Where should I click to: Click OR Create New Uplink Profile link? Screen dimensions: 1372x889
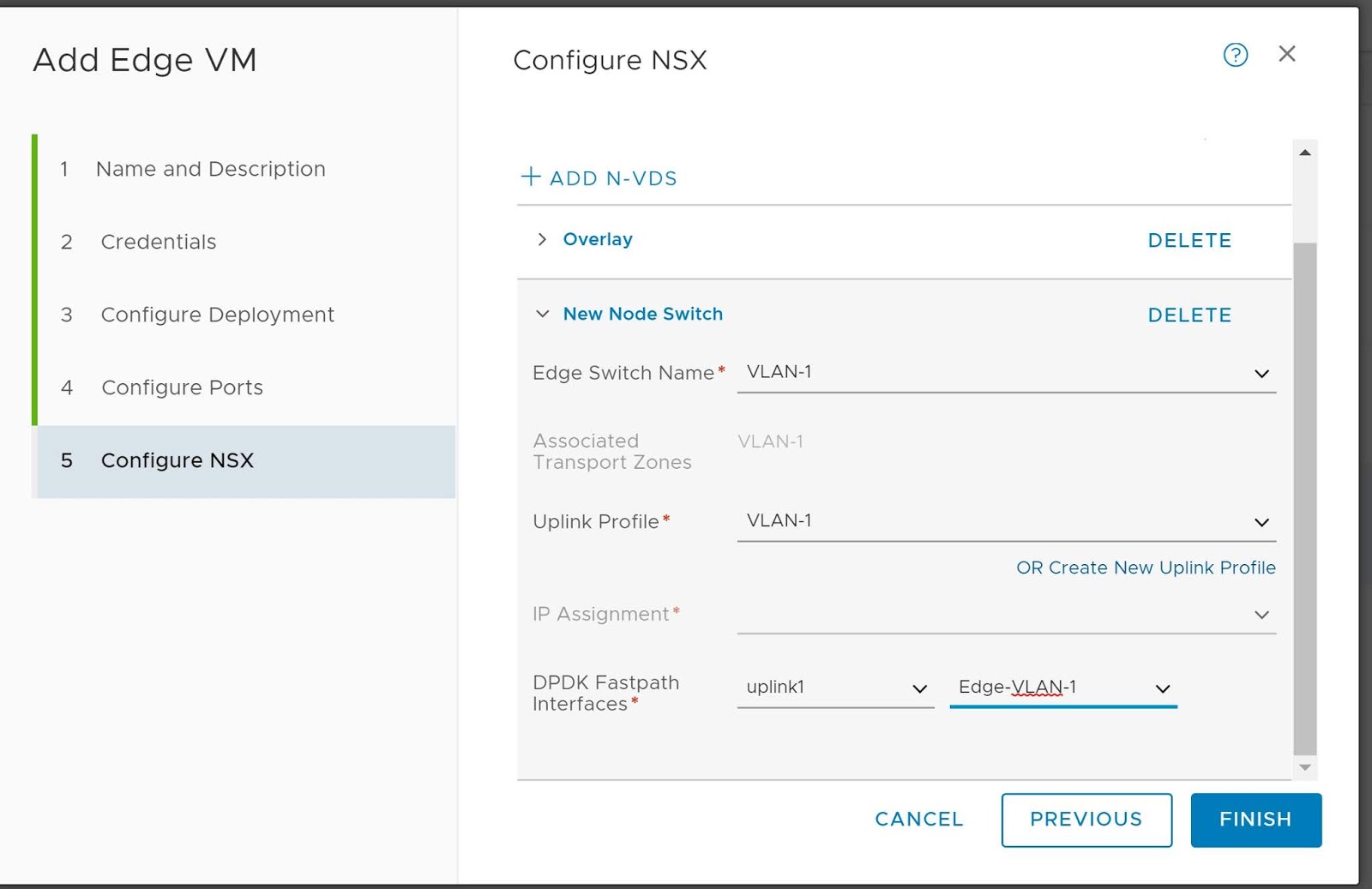click(x=1145, y=568)
